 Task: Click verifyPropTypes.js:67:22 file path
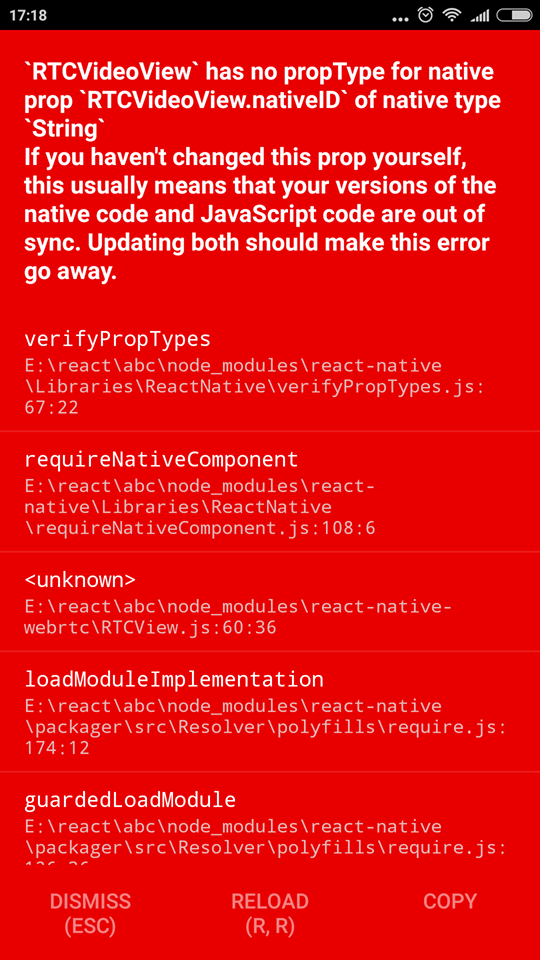(x=252, y=386)
